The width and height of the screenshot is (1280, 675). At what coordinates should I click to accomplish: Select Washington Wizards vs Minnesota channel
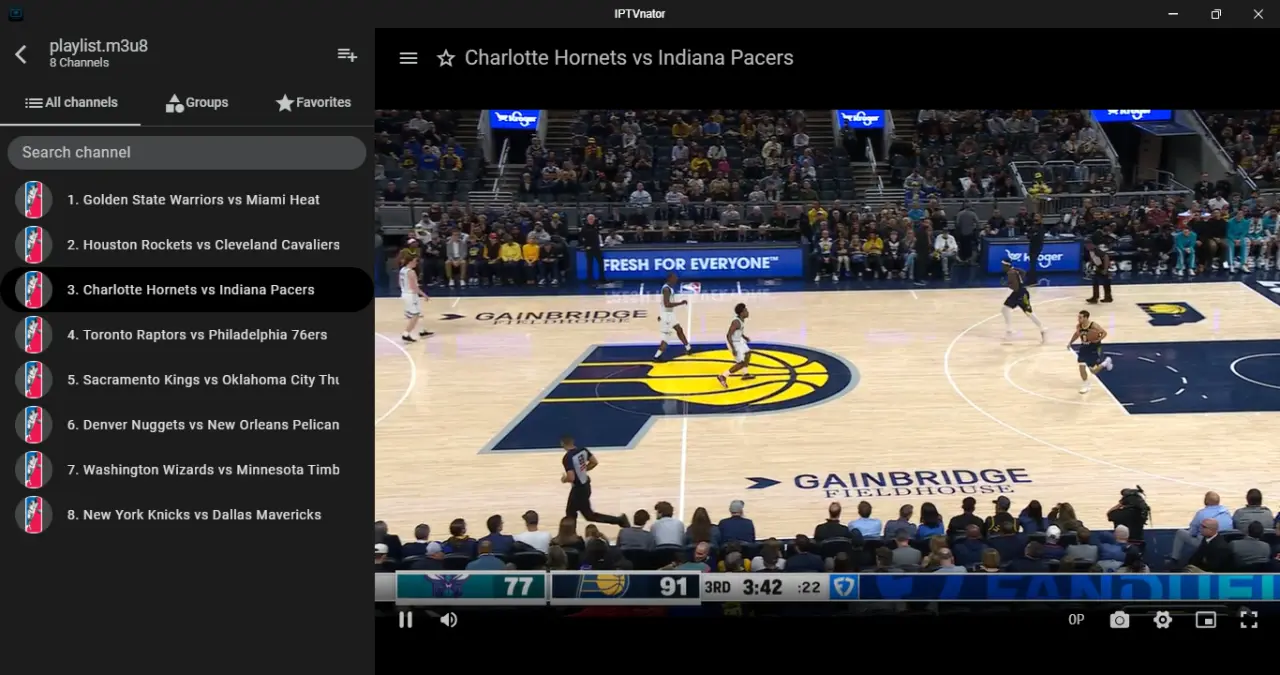tap(187, 469)
